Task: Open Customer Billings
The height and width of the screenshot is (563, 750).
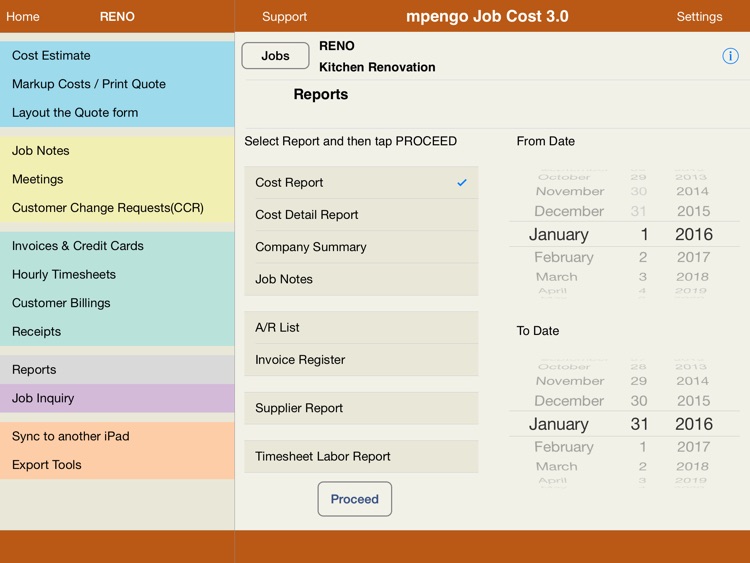Action: (x=117, y=303)
